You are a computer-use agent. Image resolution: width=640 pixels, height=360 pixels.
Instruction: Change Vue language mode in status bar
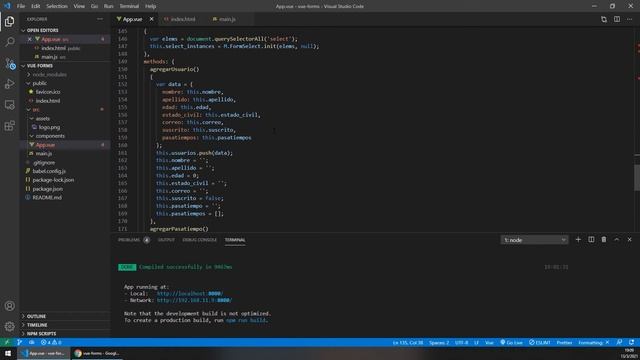coord(489,342)
